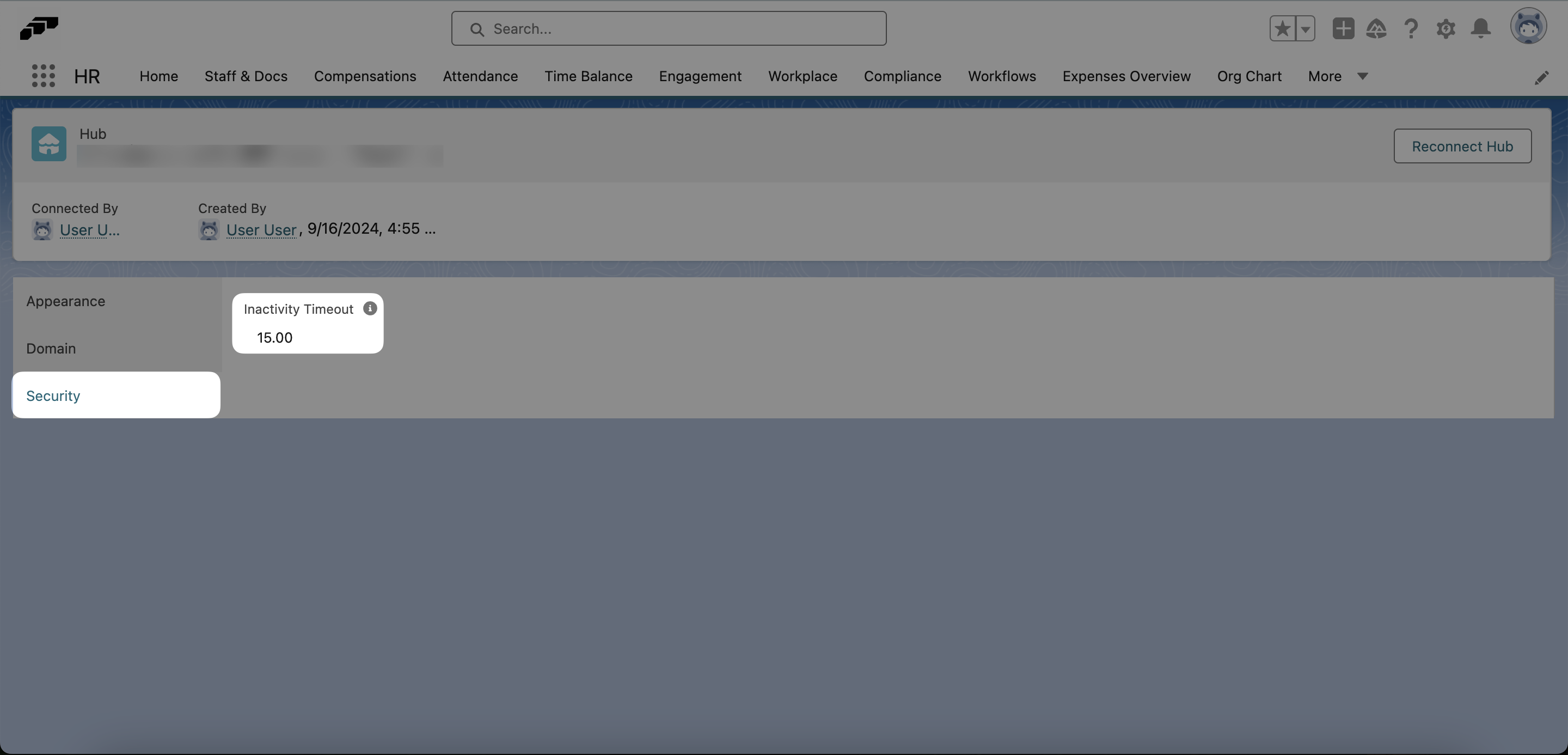Screen dimensions: 1568x755
Task: Click the global Search field
Action: pos(669,29)
